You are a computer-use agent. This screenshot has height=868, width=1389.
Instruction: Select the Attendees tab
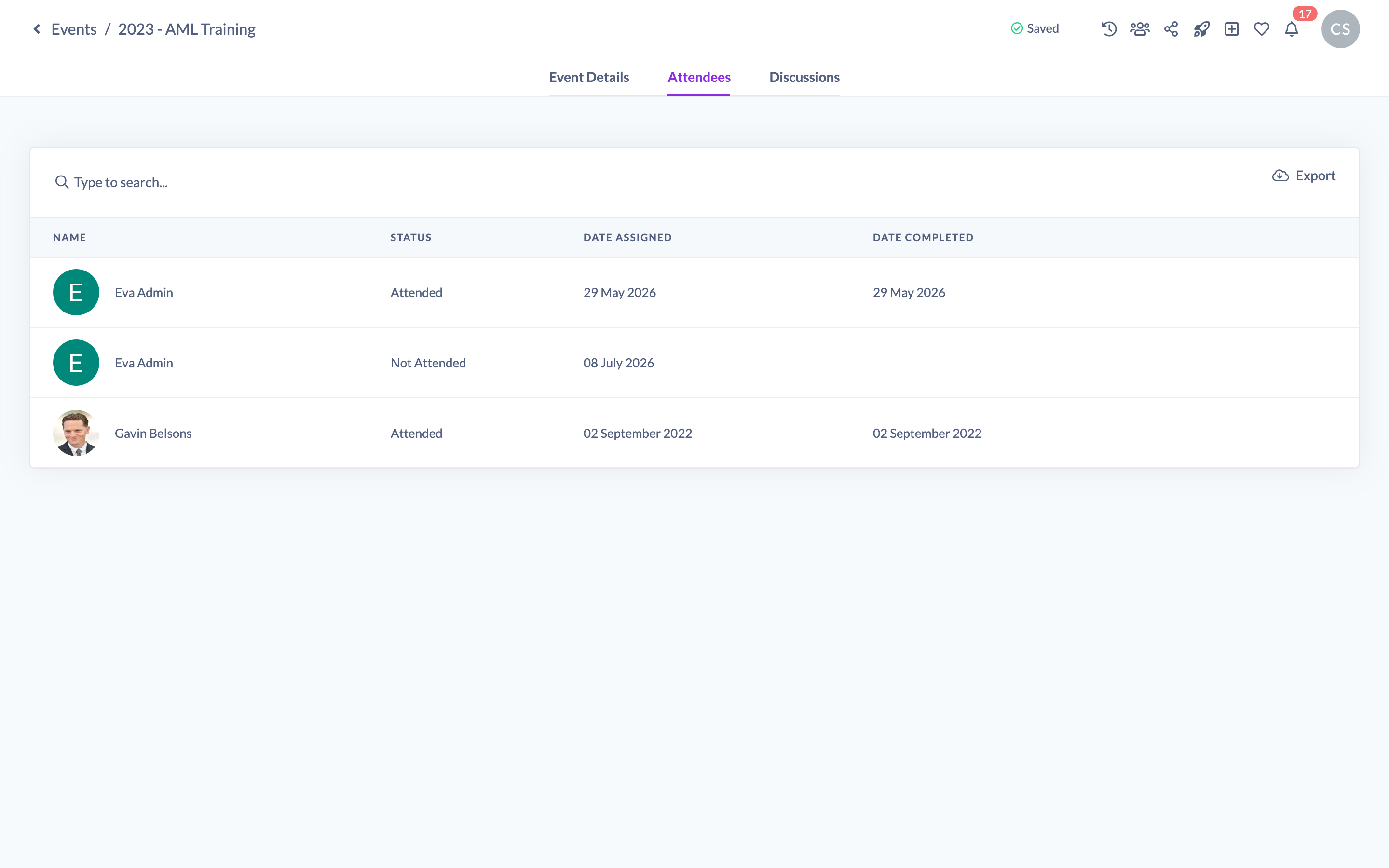tap(698, 77)
